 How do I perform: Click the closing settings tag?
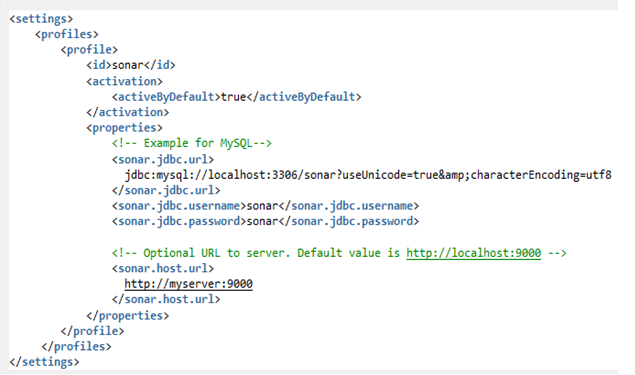tap(44, 362)
